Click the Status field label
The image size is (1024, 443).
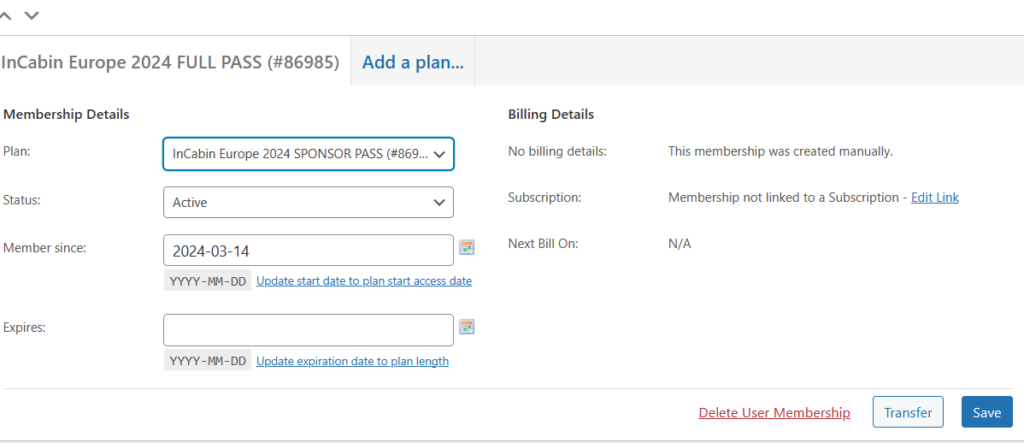tap(22, 198)
